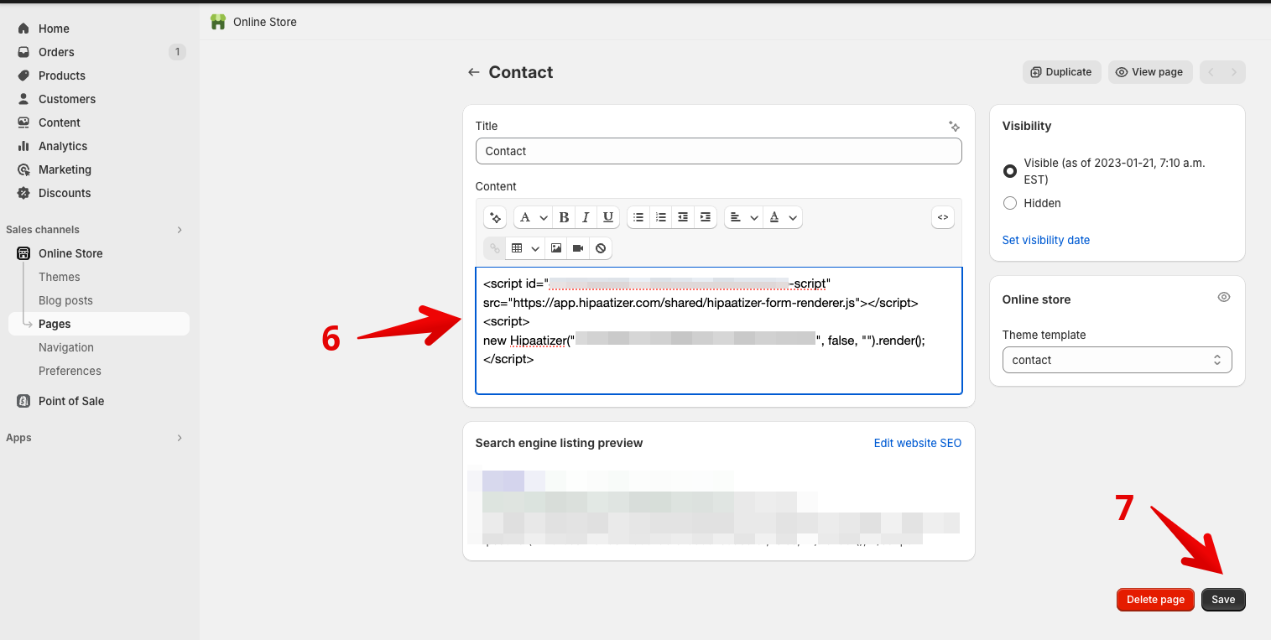Screen dimensions: 1271x640
Task: Insert an image into the content
Action: [x=556, y=248]
